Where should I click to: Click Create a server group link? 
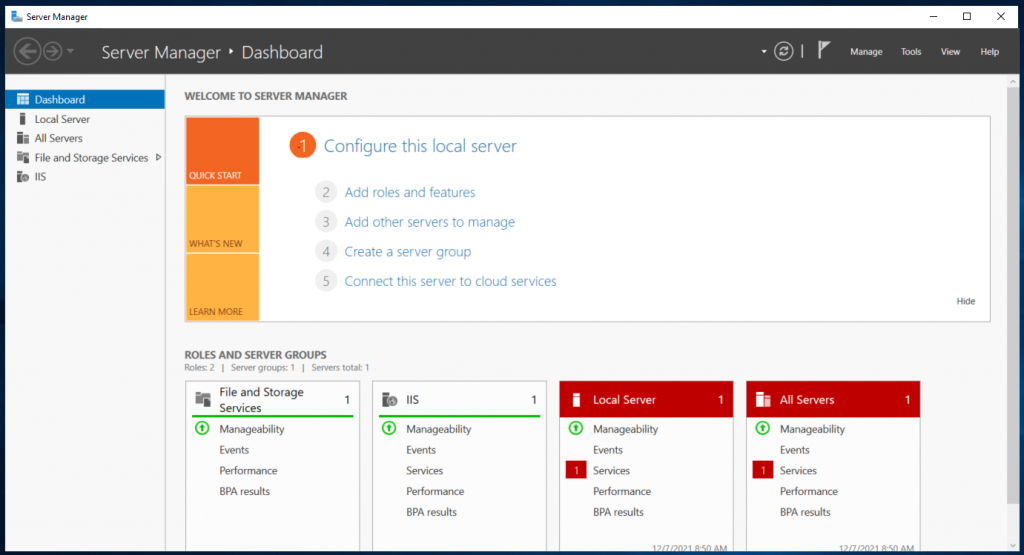coord(408,251)
